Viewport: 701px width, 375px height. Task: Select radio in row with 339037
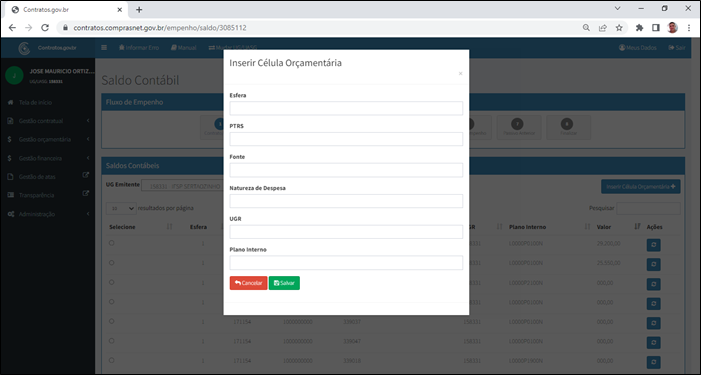[x=111, y=321]
